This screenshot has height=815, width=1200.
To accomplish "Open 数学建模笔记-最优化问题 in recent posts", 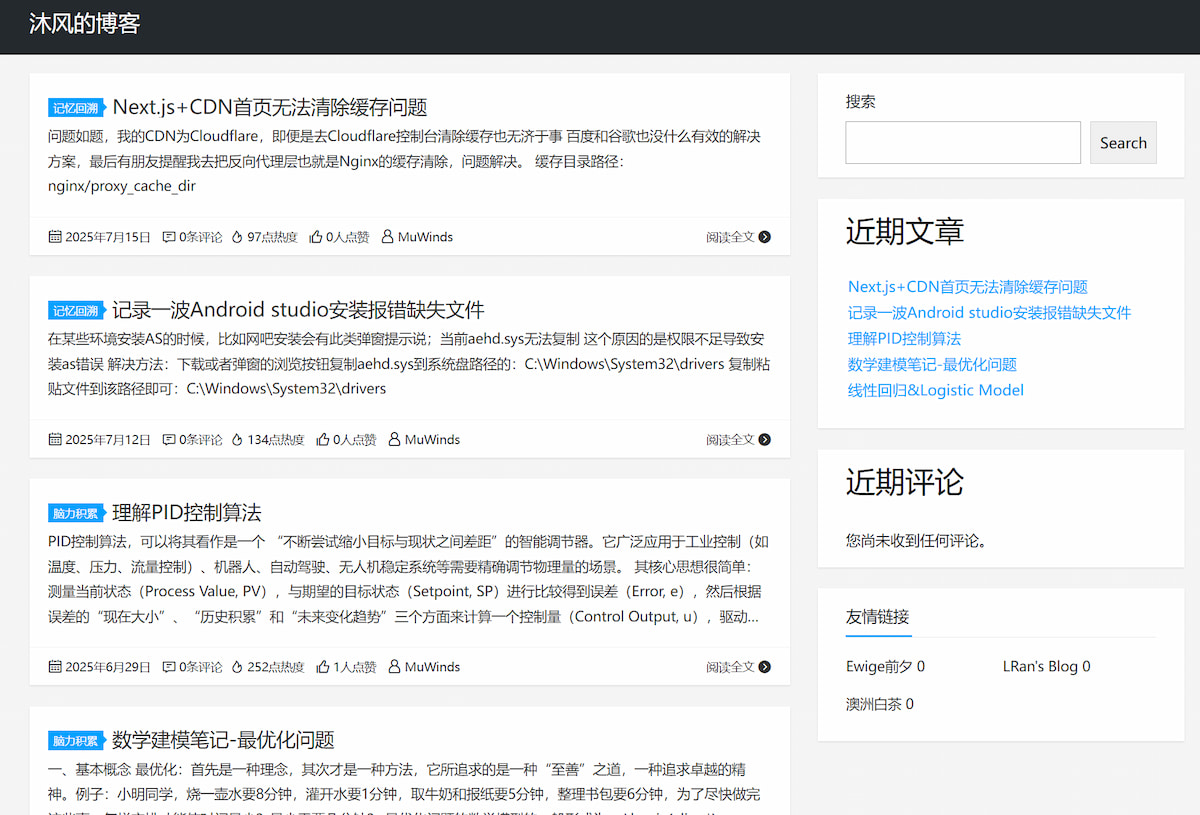I will click(x=932, y=364).
